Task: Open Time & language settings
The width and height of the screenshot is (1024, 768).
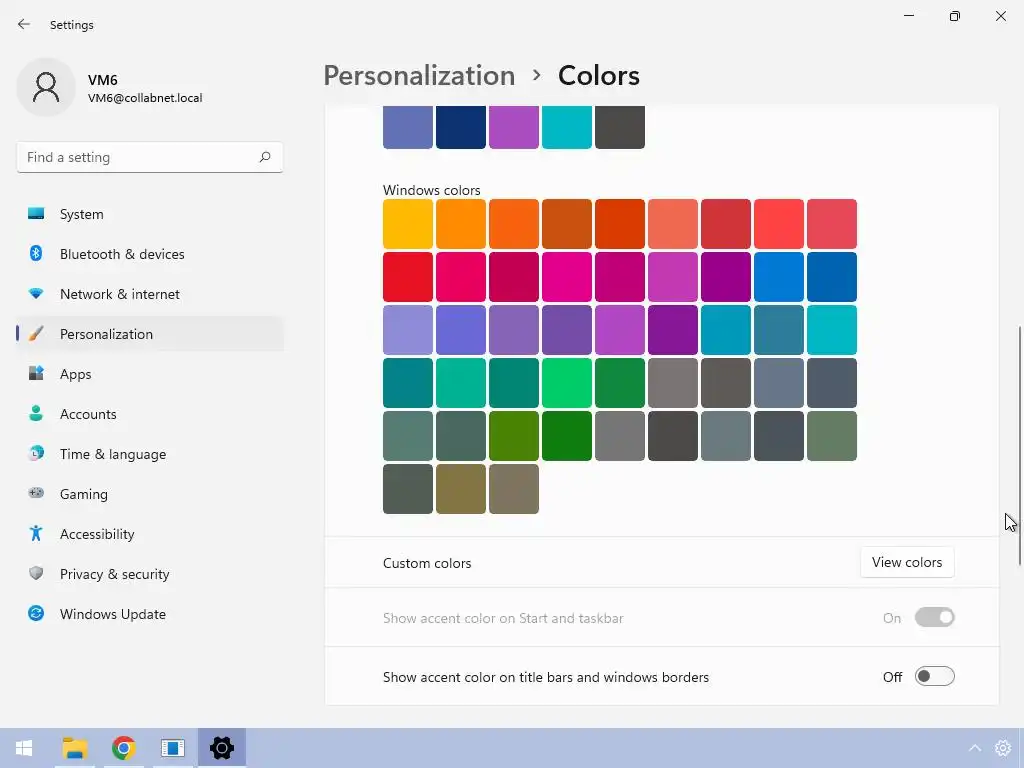Action: [150, 454]
